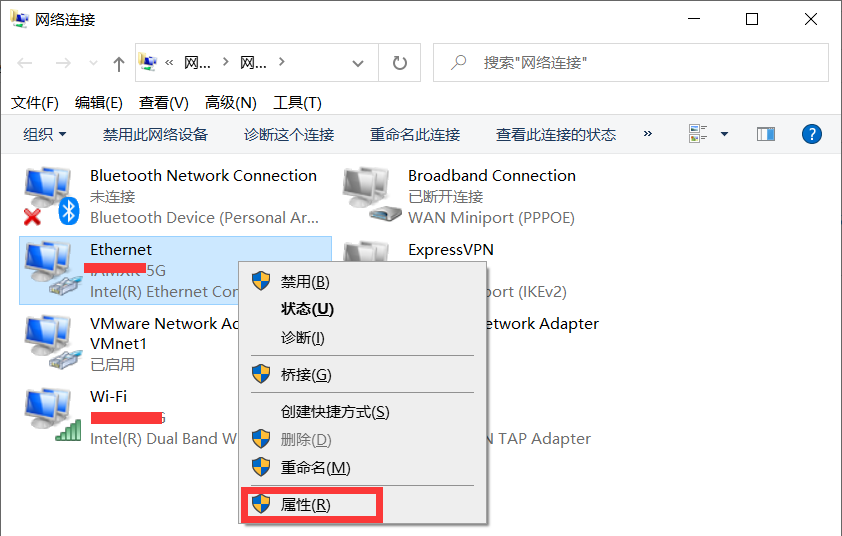Screen dimensions: 842x536
Task: Open the help question mark icon
Action: (x=811, y=134)
